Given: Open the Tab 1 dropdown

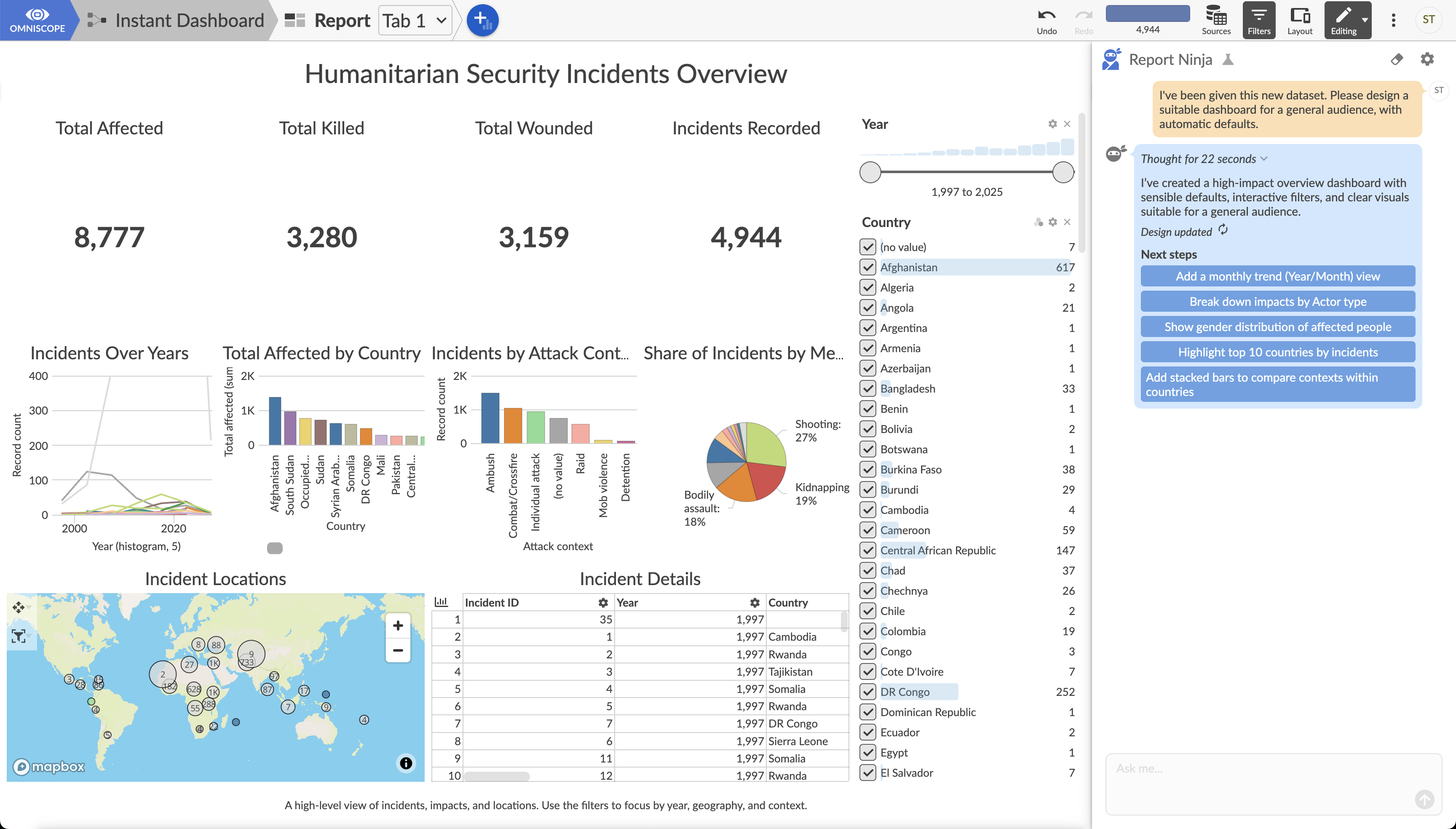Looking at the screenshot, I should click(415, 21).
